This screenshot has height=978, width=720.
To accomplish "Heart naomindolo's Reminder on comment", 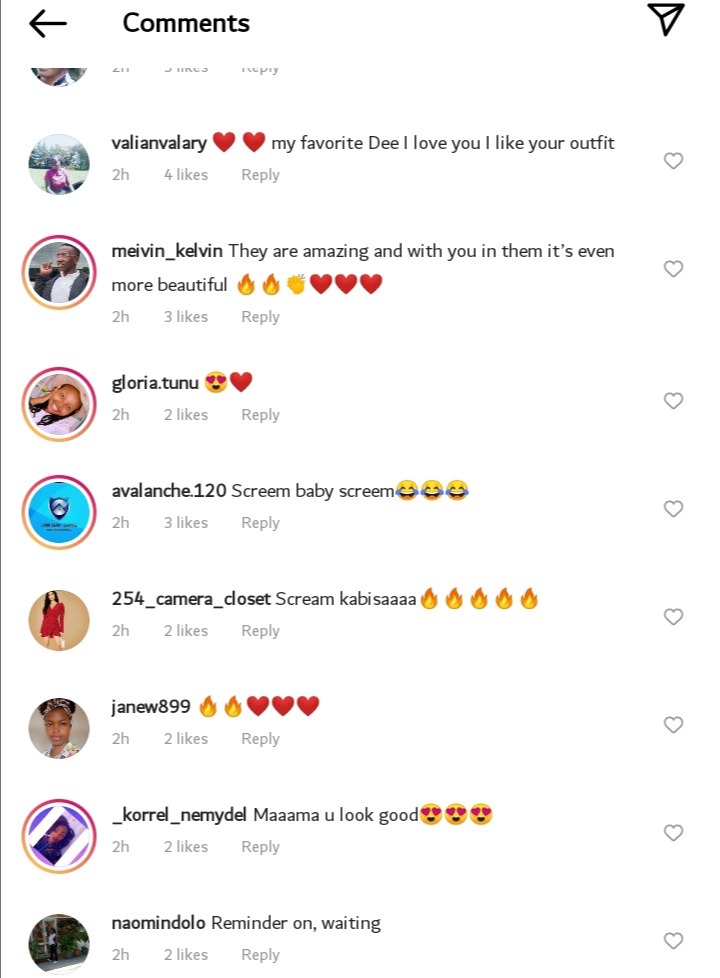I will 673,940.
